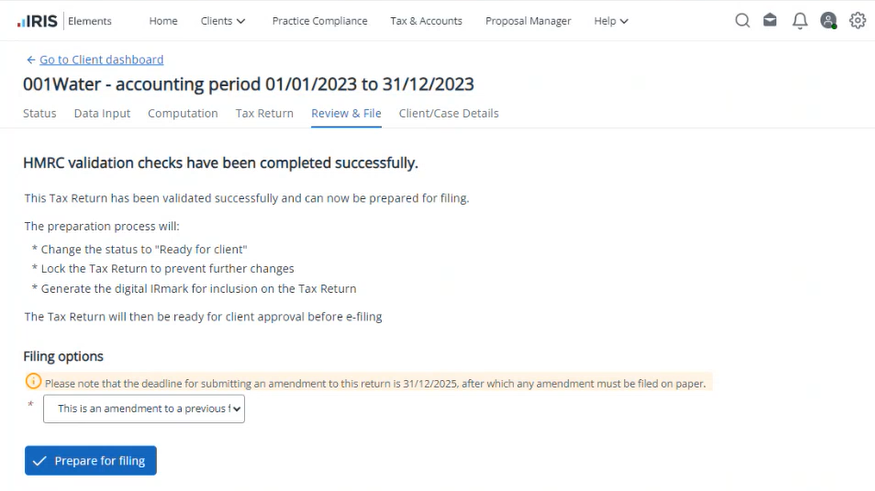Click the back arrow to dashboard

[x=30, y=60]
